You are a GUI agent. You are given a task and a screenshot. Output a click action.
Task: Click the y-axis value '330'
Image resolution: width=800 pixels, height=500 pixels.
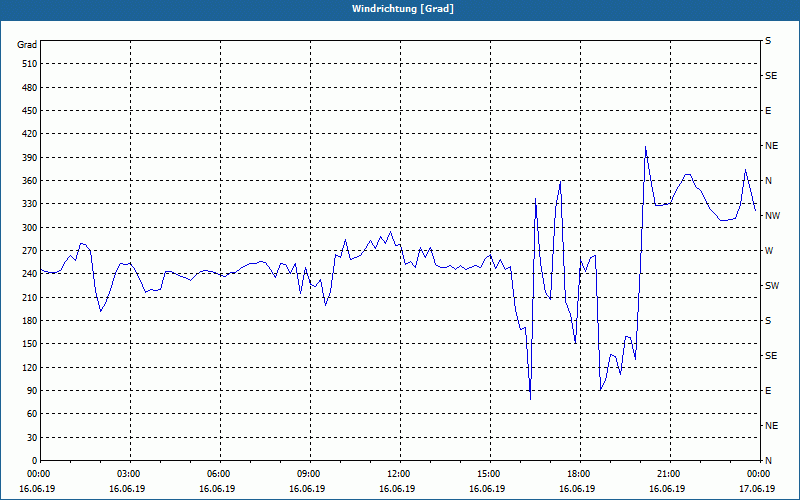[30, 204]
